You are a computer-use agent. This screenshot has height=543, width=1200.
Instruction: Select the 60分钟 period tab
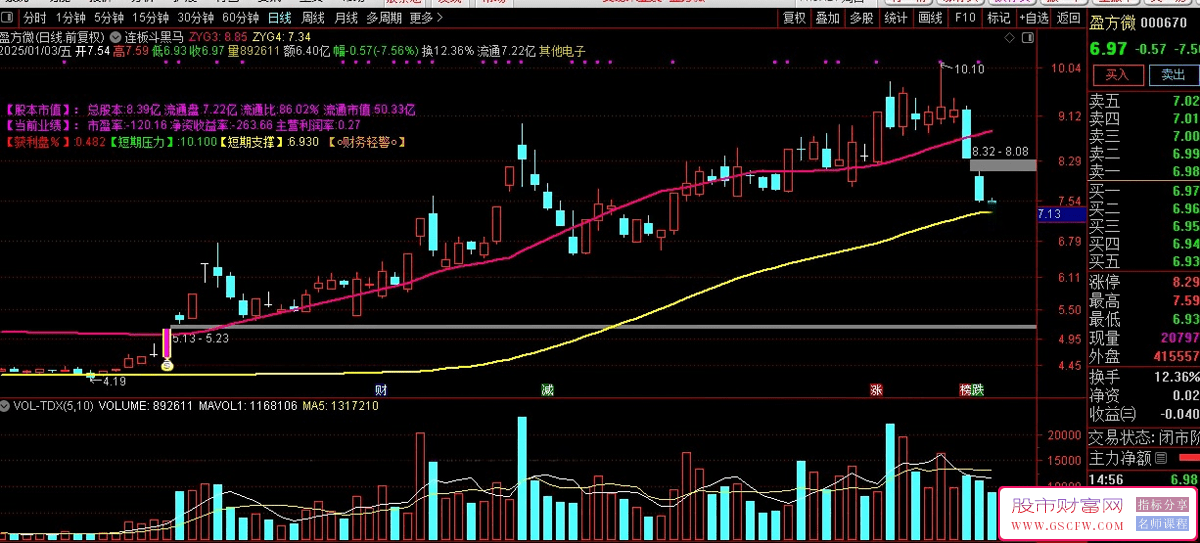(x=240, y=18)
